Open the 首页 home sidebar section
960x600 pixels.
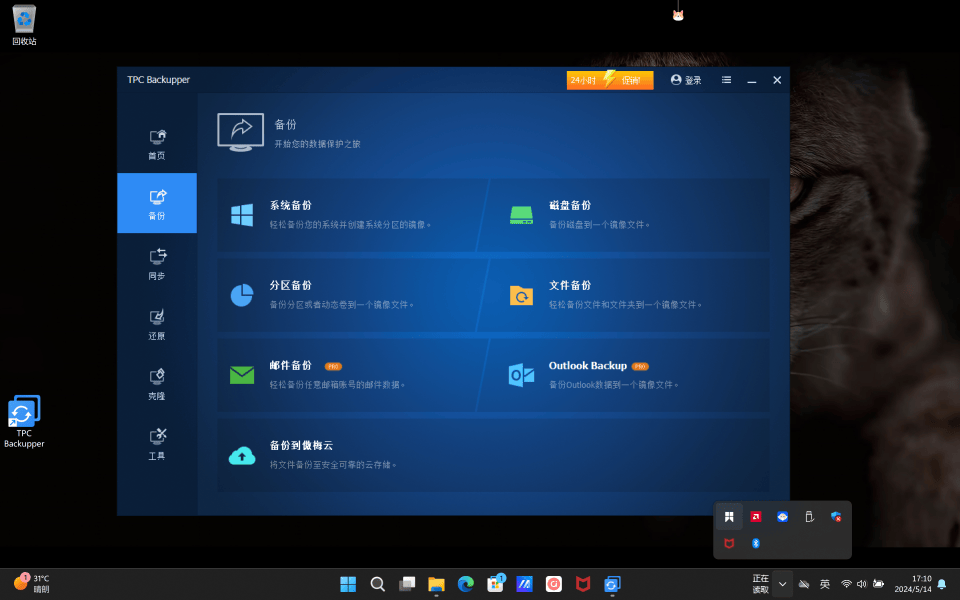point(157,144)
